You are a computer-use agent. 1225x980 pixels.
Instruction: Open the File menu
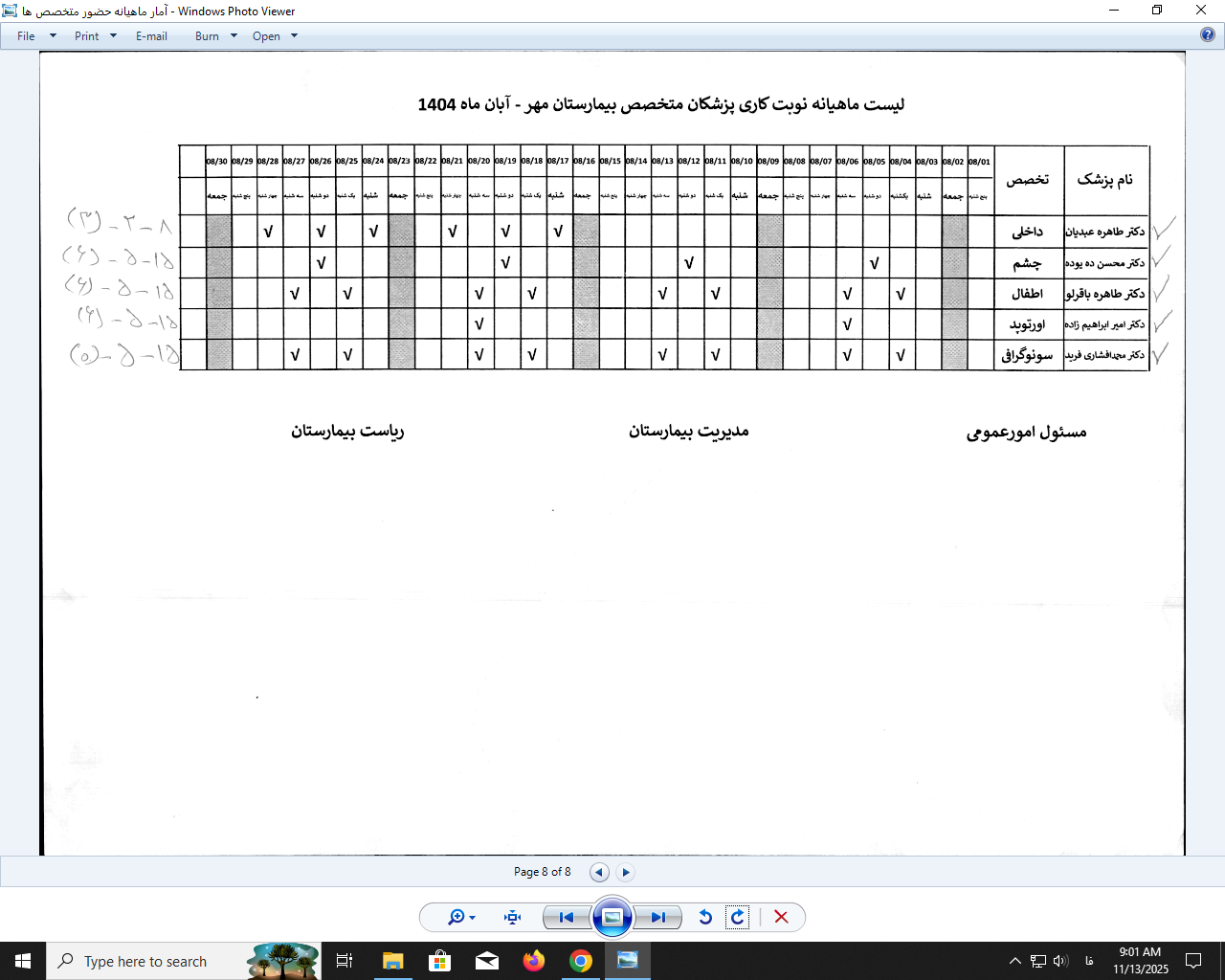click(26, 36)
